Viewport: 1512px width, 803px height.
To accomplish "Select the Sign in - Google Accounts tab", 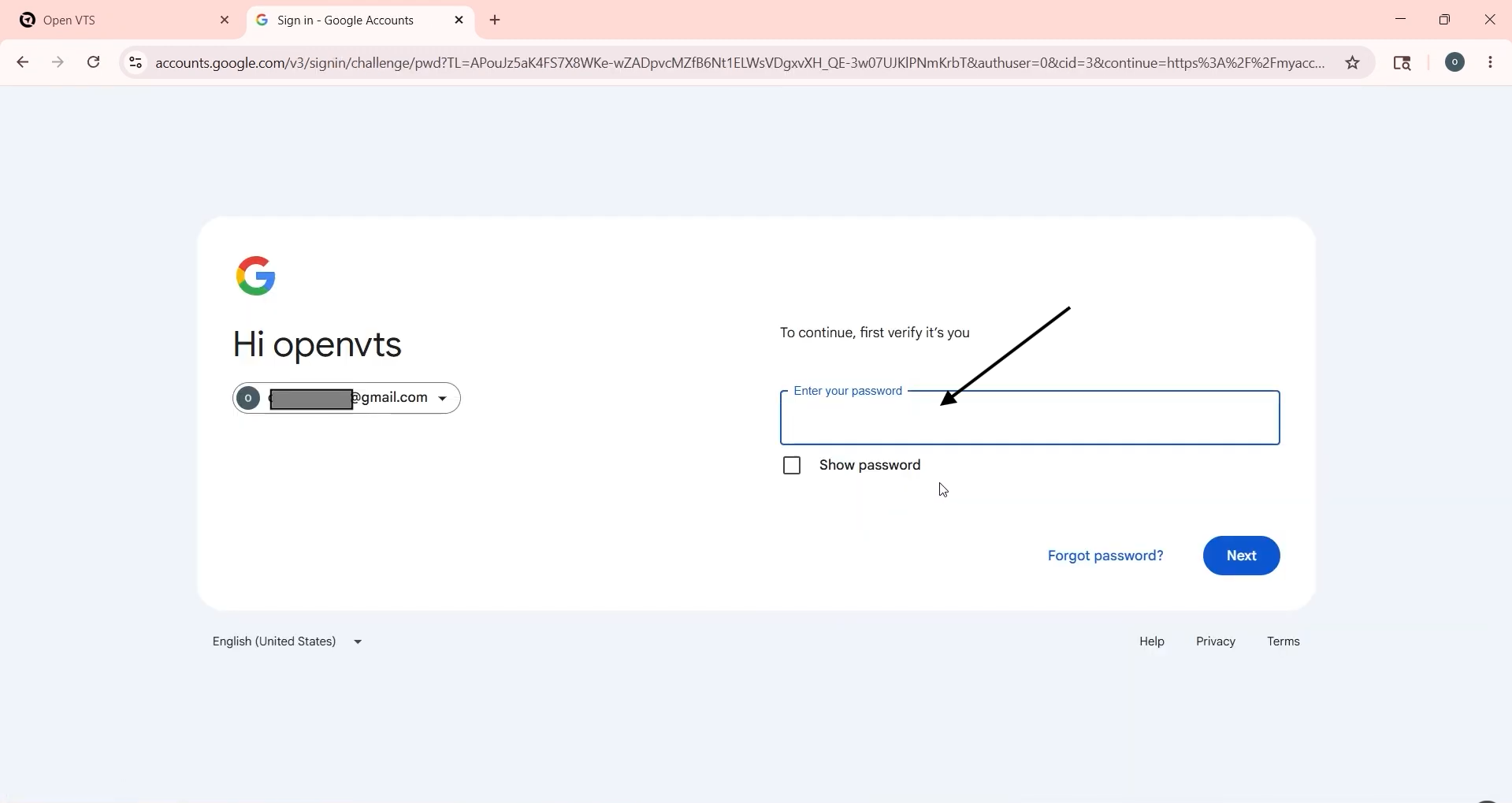I will pos(361,20).
